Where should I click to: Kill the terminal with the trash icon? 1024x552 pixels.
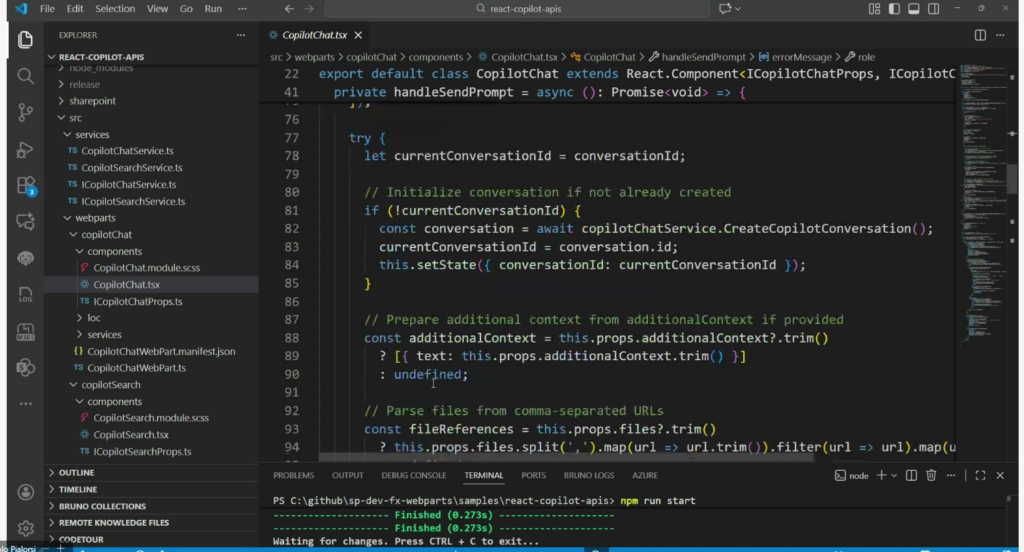tap(931, 476)
